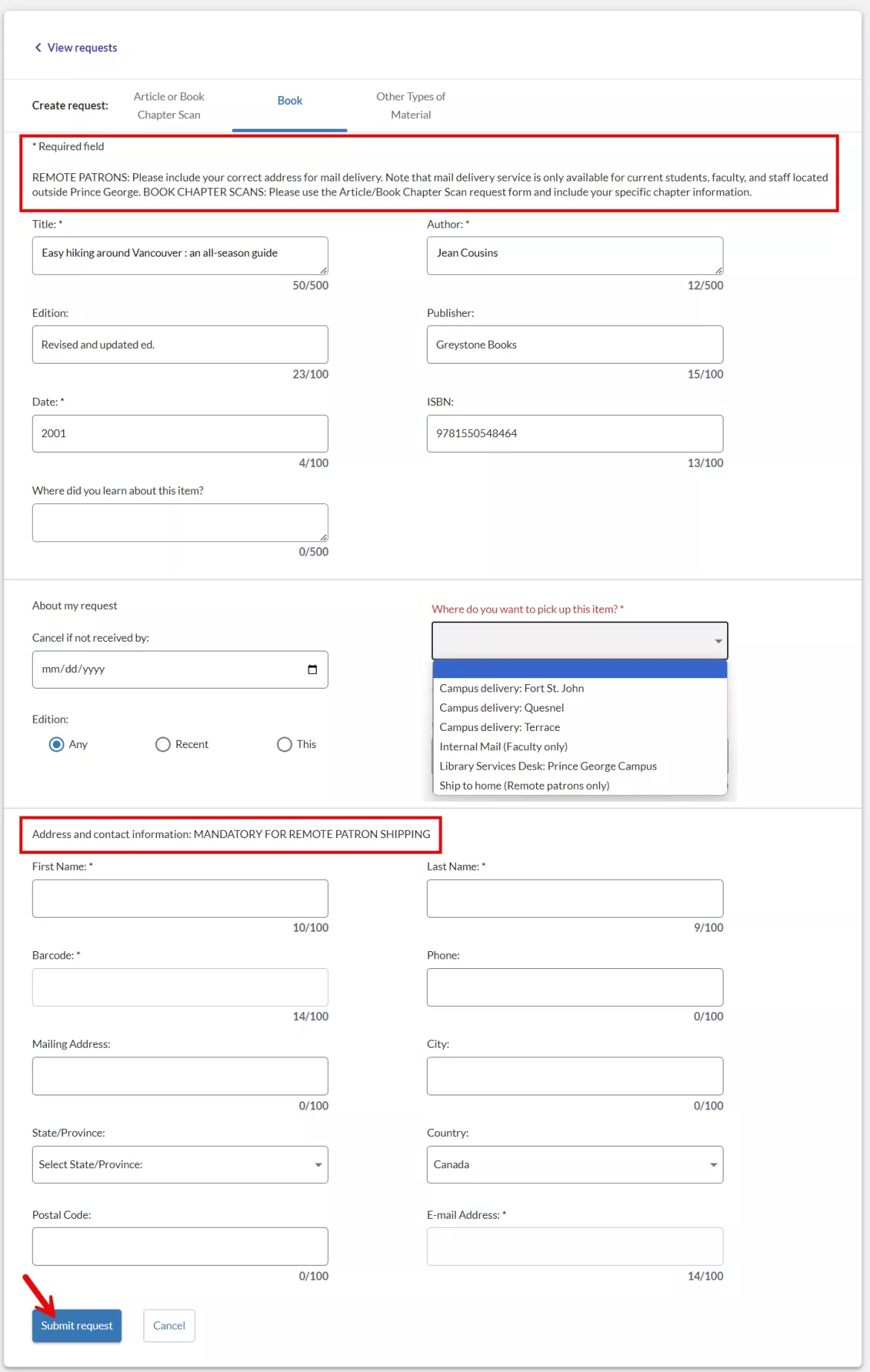Select the This edition radio button
This screenshot has width=870, height=1372.
pos(284,744)
